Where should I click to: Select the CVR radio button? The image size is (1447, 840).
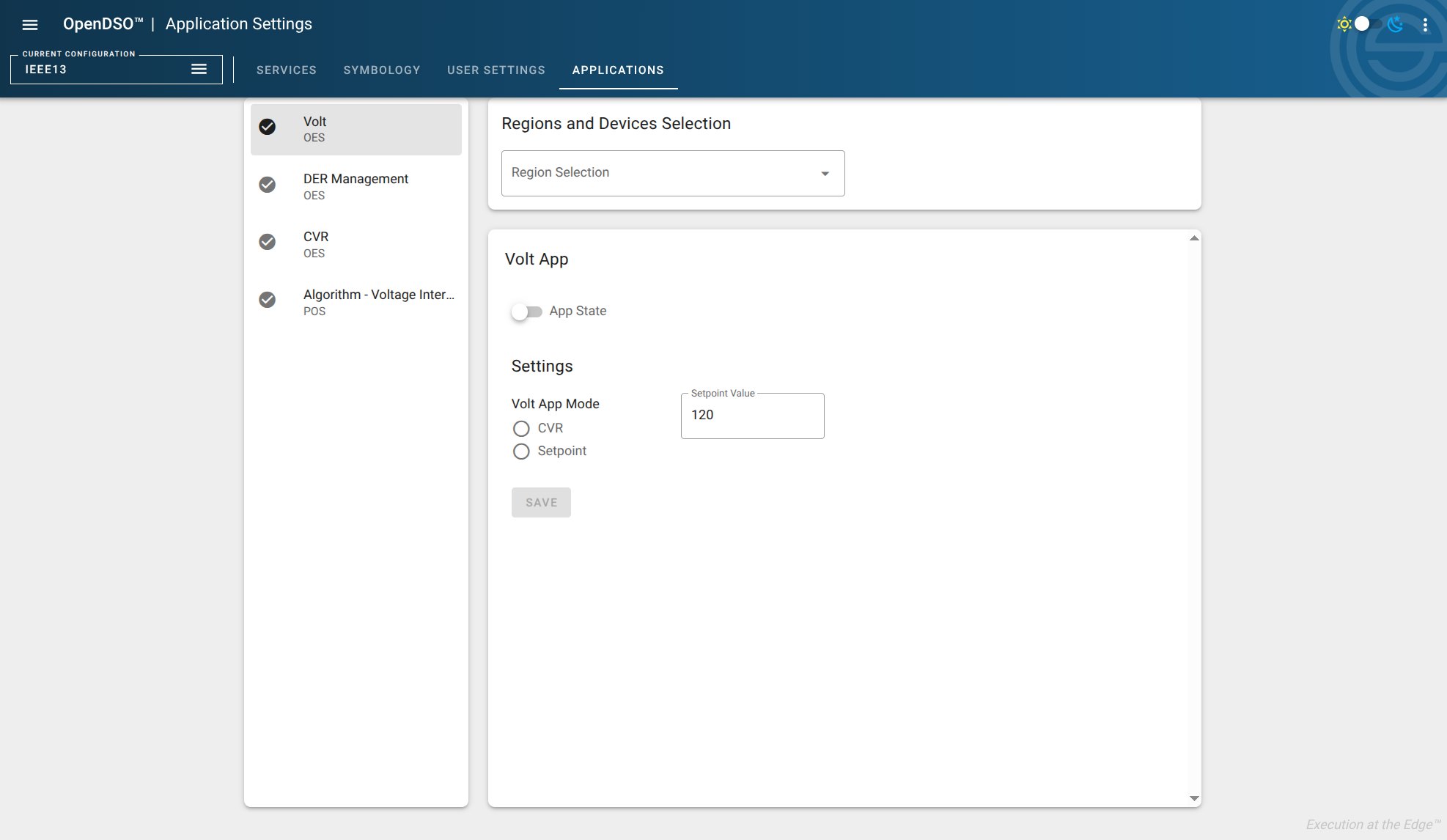[x=521, y=428]
